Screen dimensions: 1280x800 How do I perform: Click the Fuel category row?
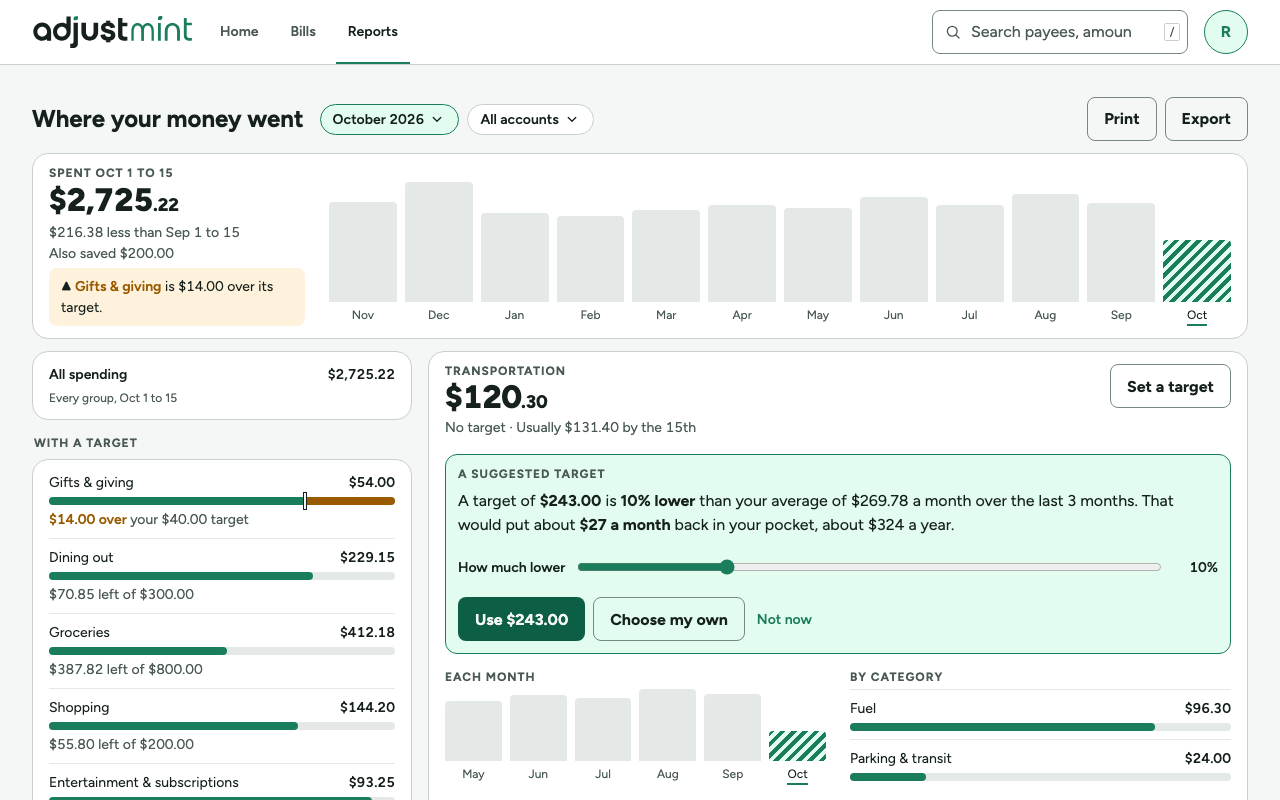coord(1040,714)
